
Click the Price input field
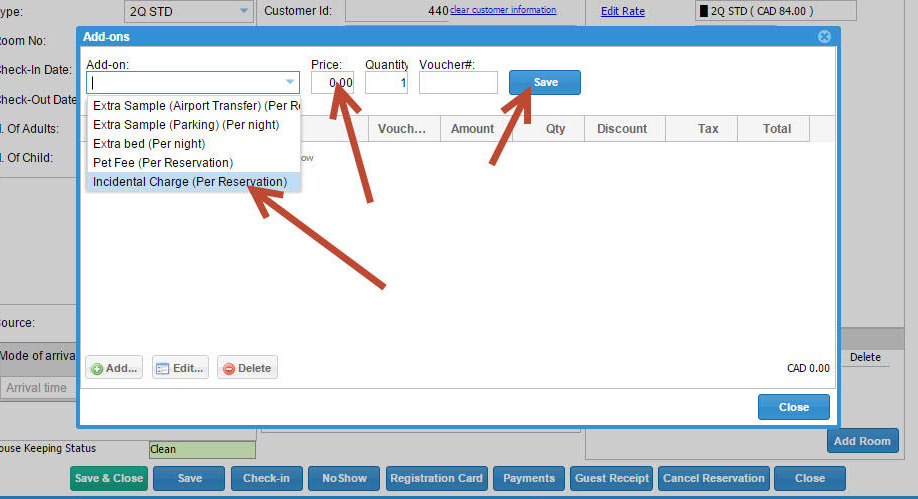click(x=332, y=82)
